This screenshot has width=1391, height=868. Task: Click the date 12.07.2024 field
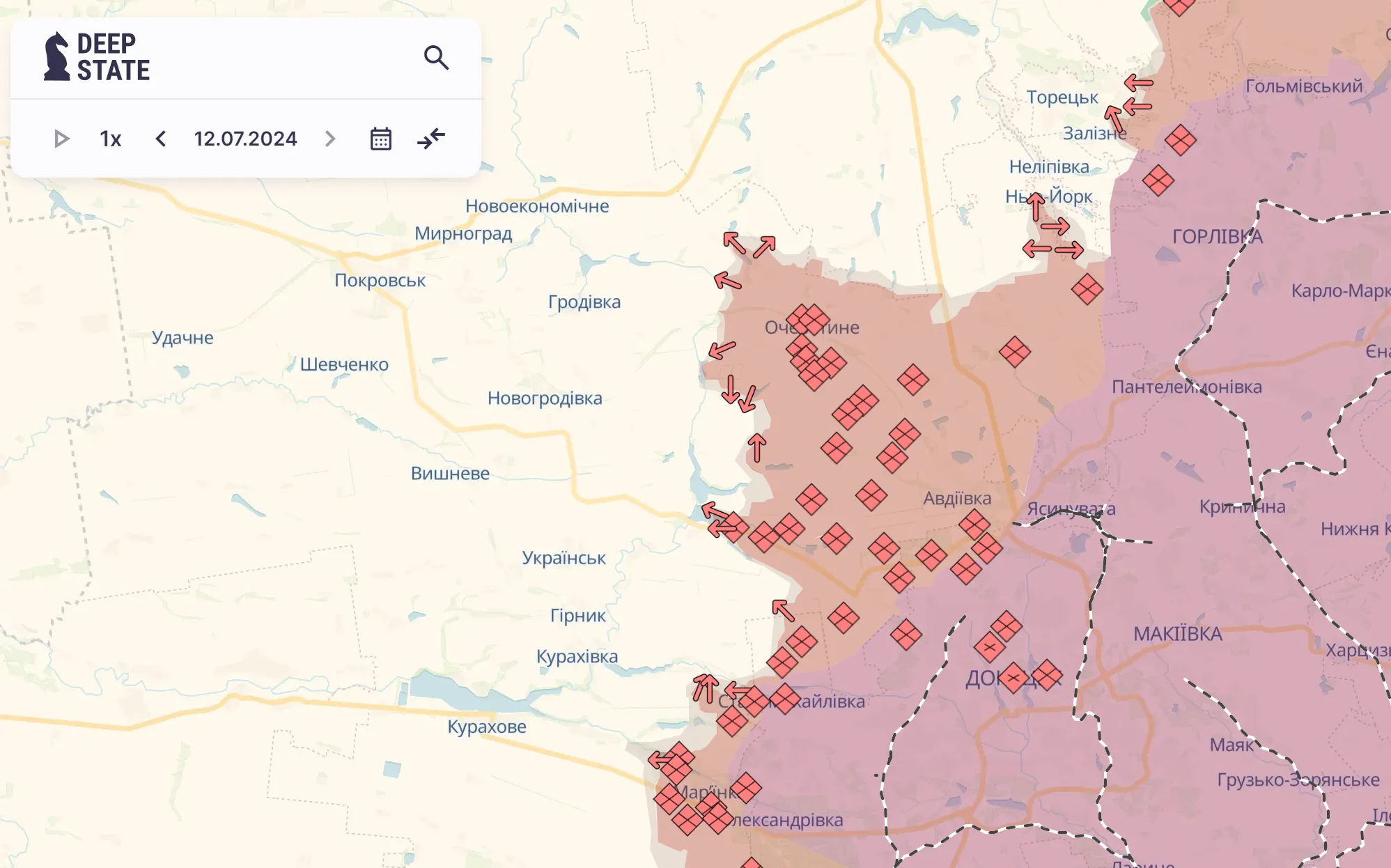(245, 139)
